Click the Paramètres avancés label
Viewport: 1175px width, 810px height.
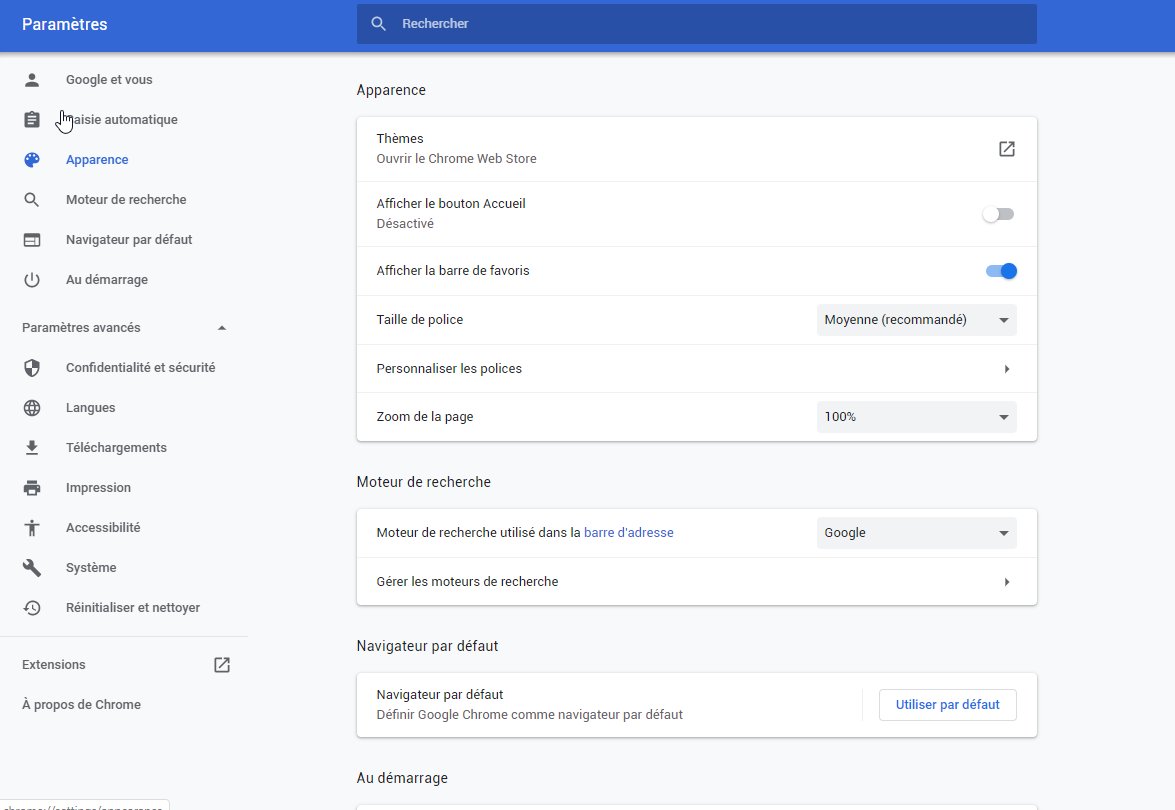(x=81, y=328)
